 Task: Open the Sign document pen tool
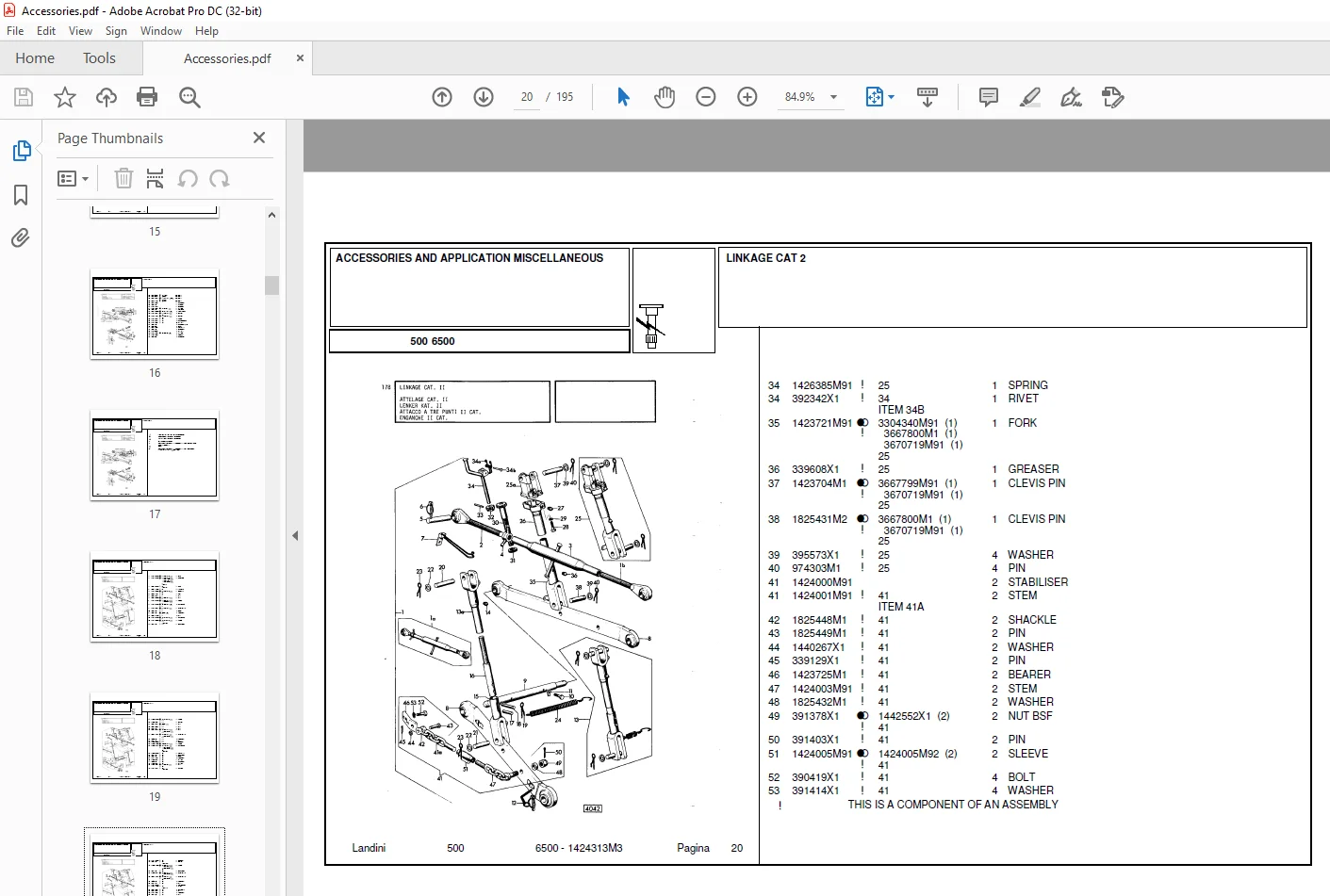(x=1072, y=97)
